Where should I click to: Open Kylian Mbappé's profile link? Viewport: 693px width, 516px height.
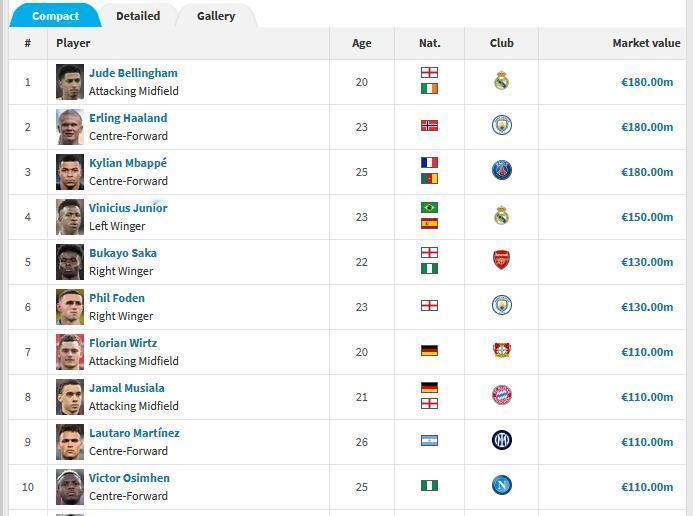(x=128, y=163)
